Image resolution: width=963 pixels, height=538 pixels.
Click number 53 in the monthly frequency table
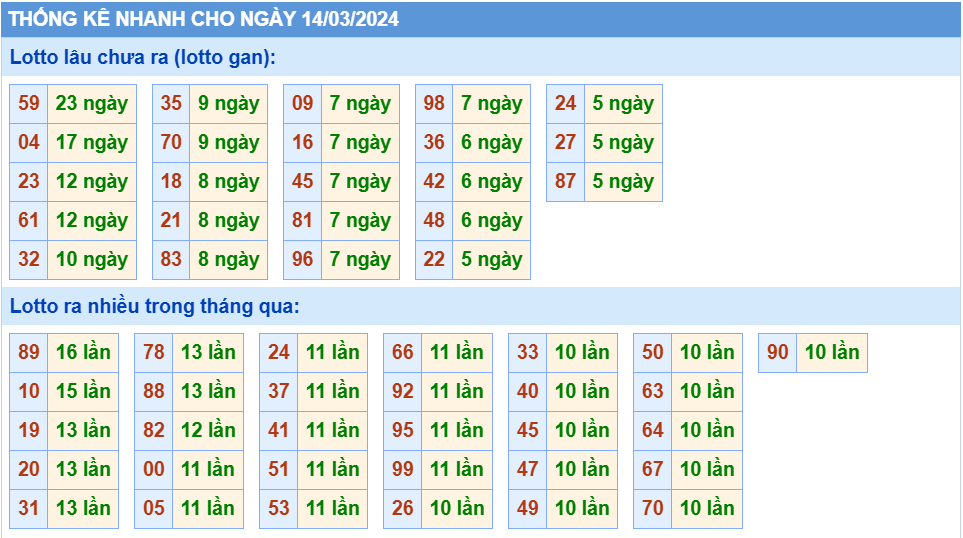(x=279, y=509)
